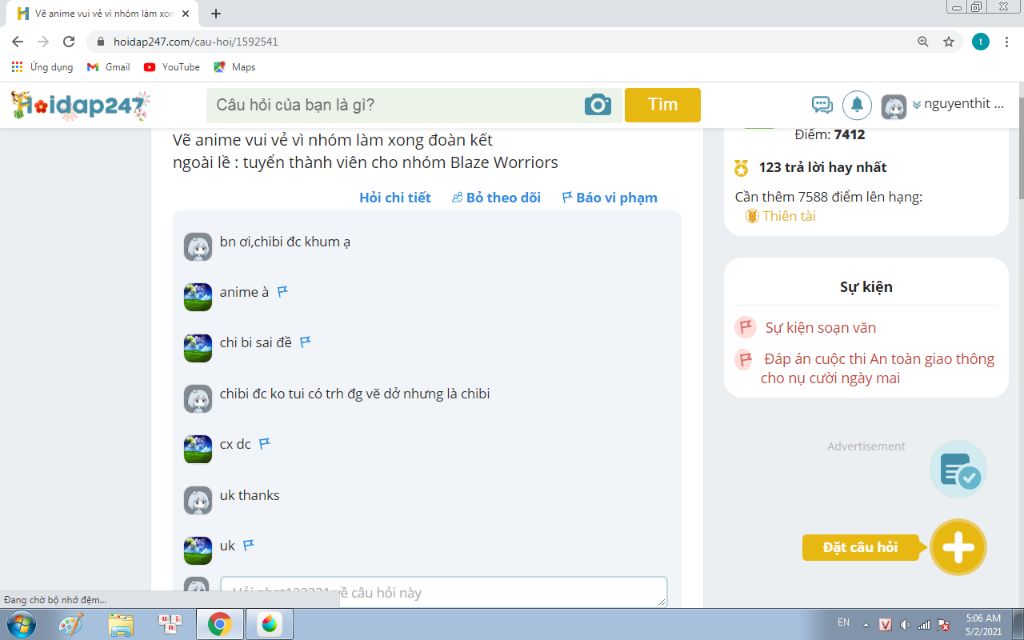The width and height of the screenshot is (1024, 640).
Task: Flag the 'chi bi sai đề' comment
Action: tap(305, 342)
